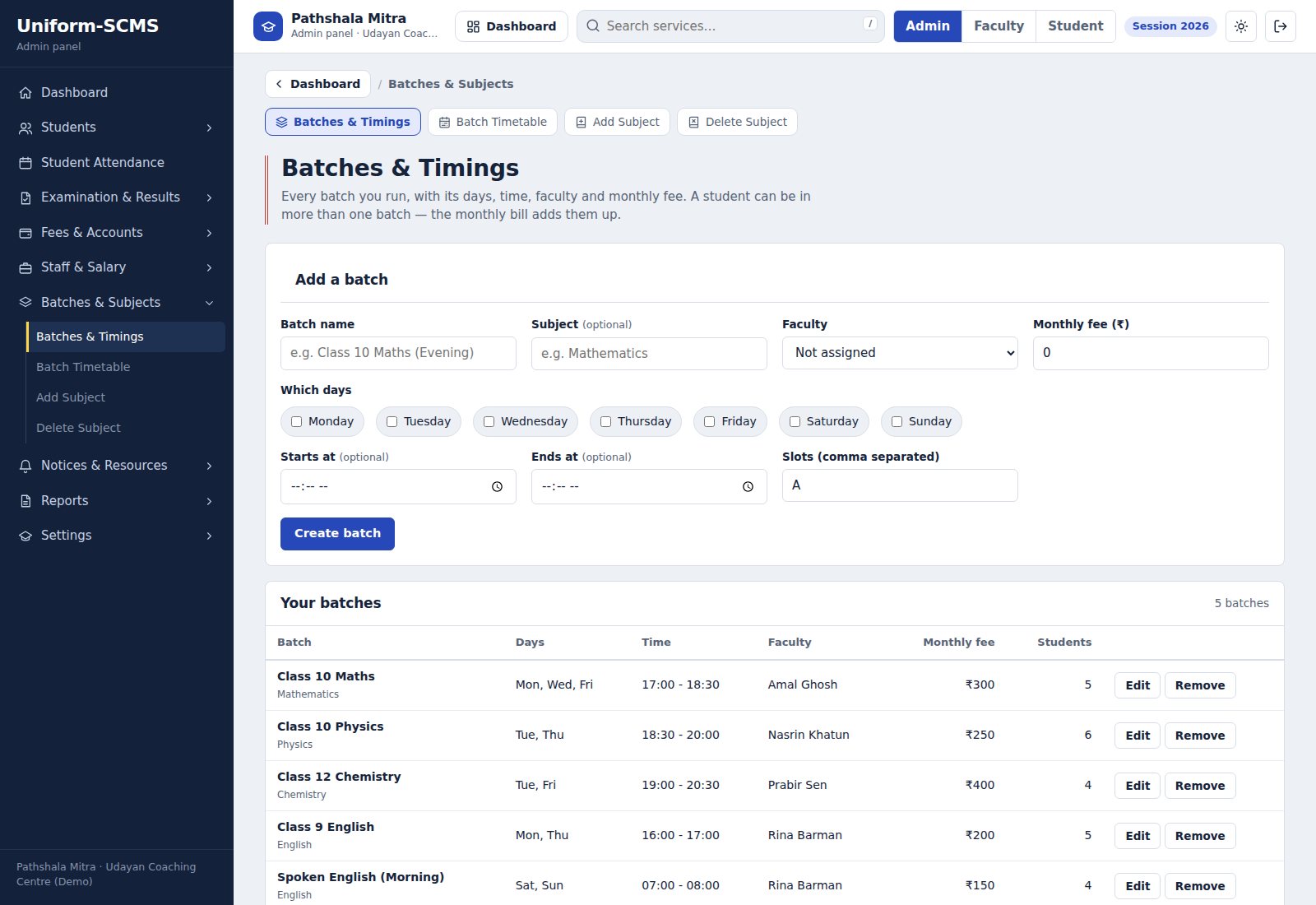Click the Create batch button
The height and width of the screenshot is (905, 1316).
(x=337, y=534)
